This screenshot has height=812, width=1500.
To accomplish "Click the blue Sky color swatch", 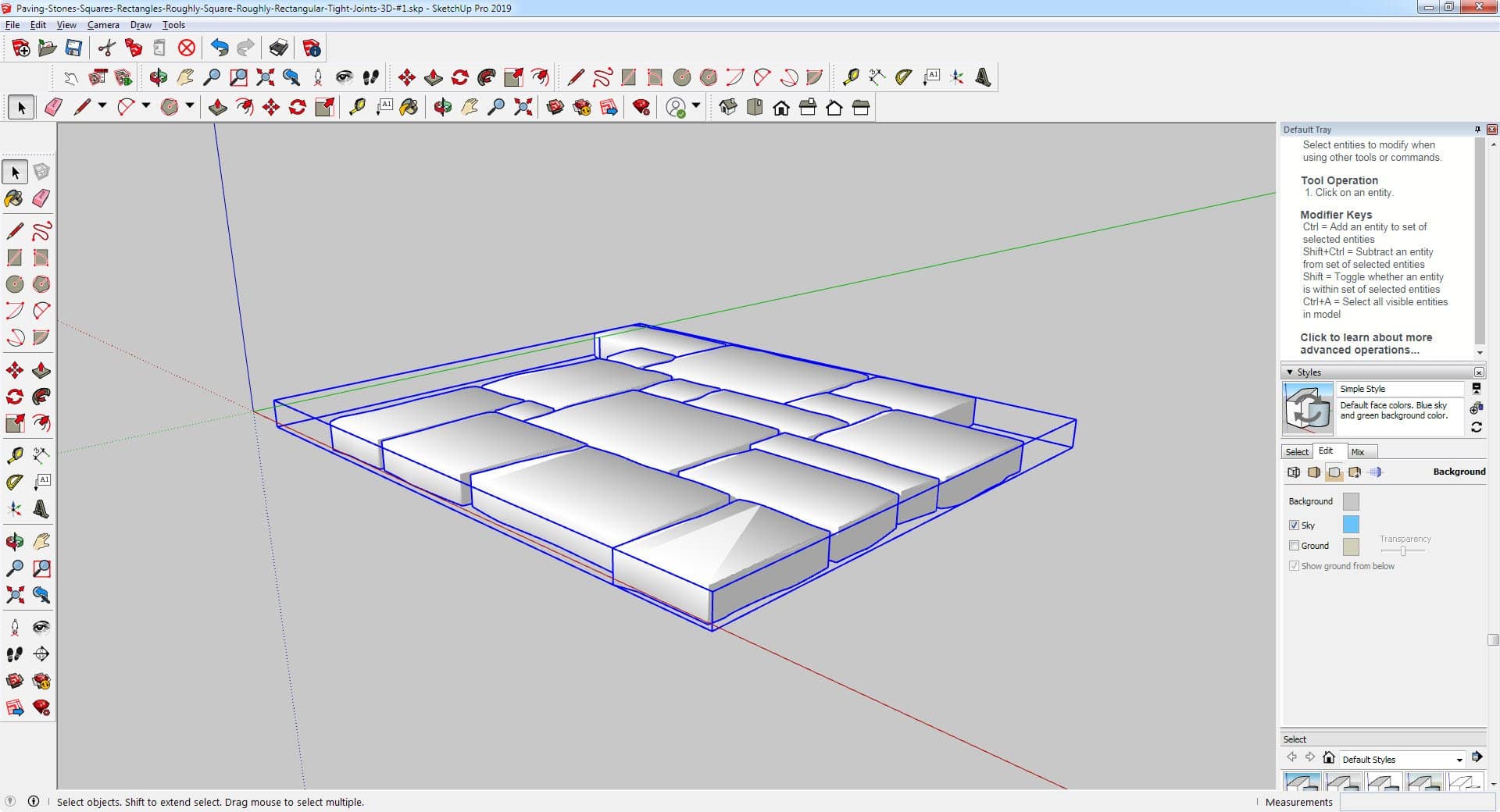I will pos(1350,525).
